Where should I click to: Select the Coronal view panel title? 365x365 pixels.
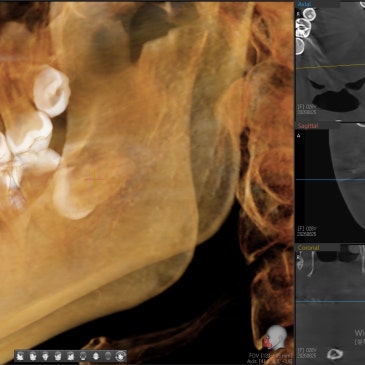click(308, 248)
